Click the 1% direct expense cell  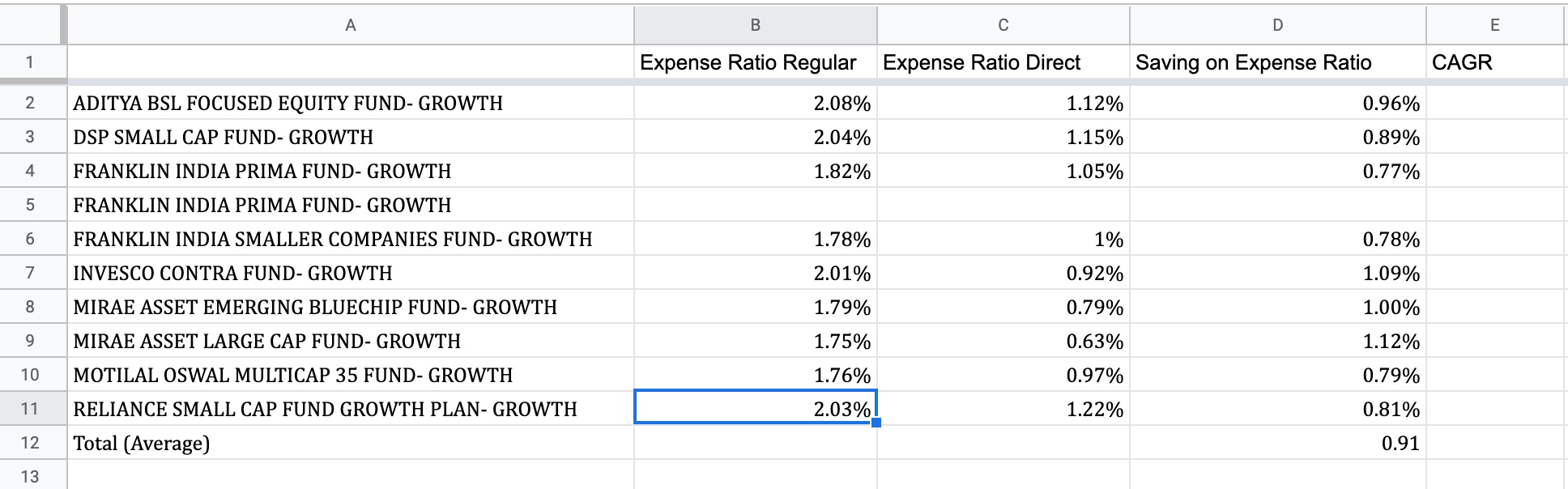(x=1003, y=239)
